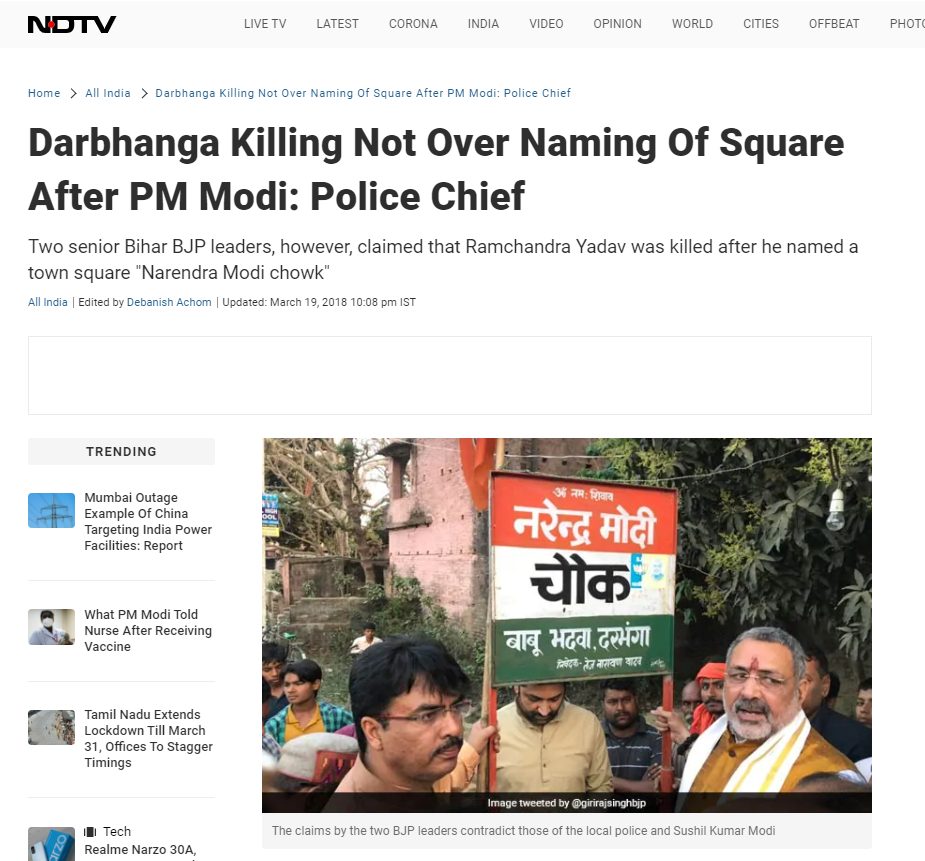The height and width of the screenshot is (861, 925).
Task: Click the video icon beside Tech
Action: point(90,832)
